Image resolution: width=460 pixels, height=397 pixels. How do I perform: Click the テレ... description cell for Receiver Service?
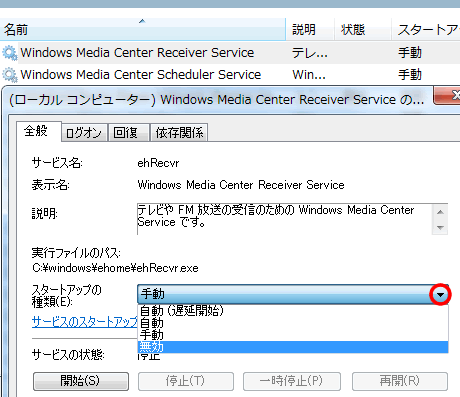tap(310, 53)
